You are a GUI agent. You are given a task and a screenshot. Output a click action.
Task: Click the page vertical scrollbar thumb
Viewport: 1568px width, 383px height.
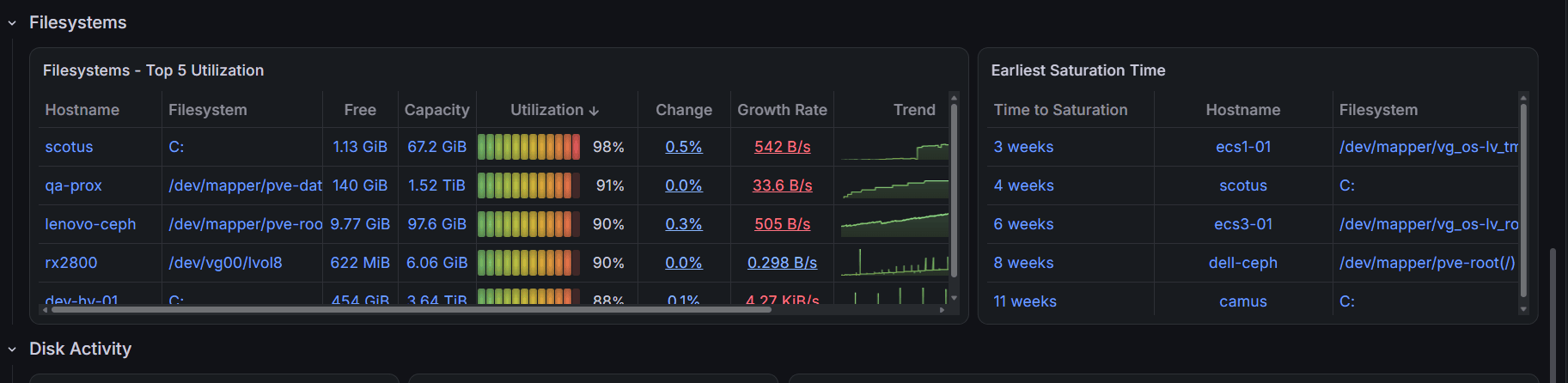(1552, 315)
